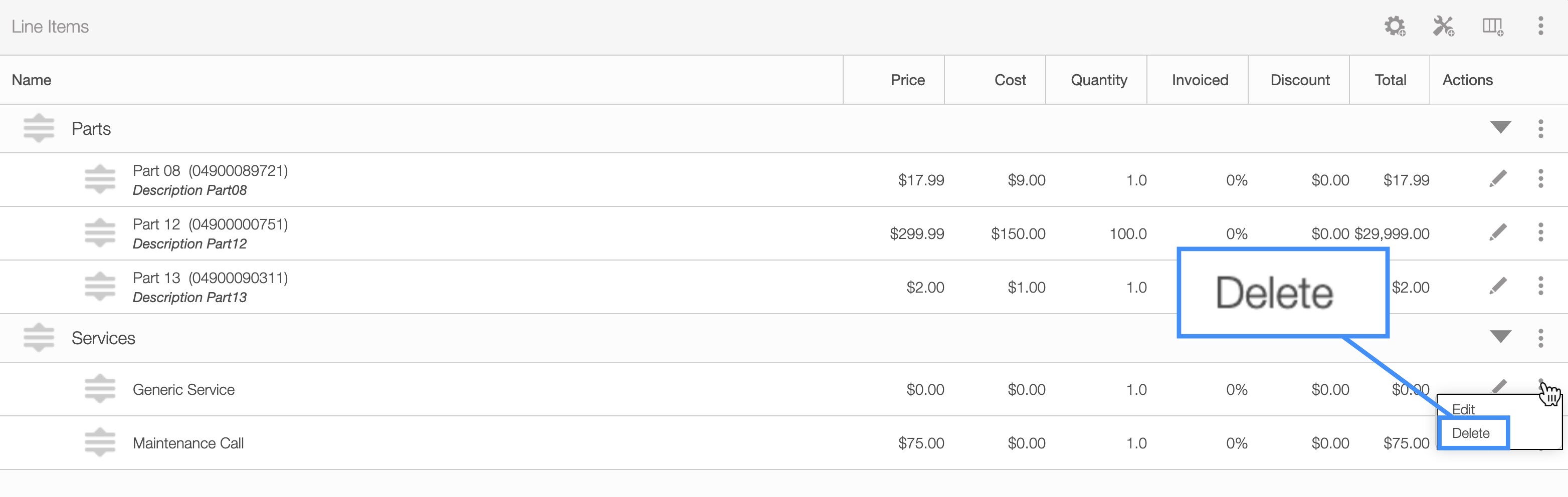Open the three-dot menu for Part 13
Viewport: 1568px width, 497px height.
pos(1540,286)
